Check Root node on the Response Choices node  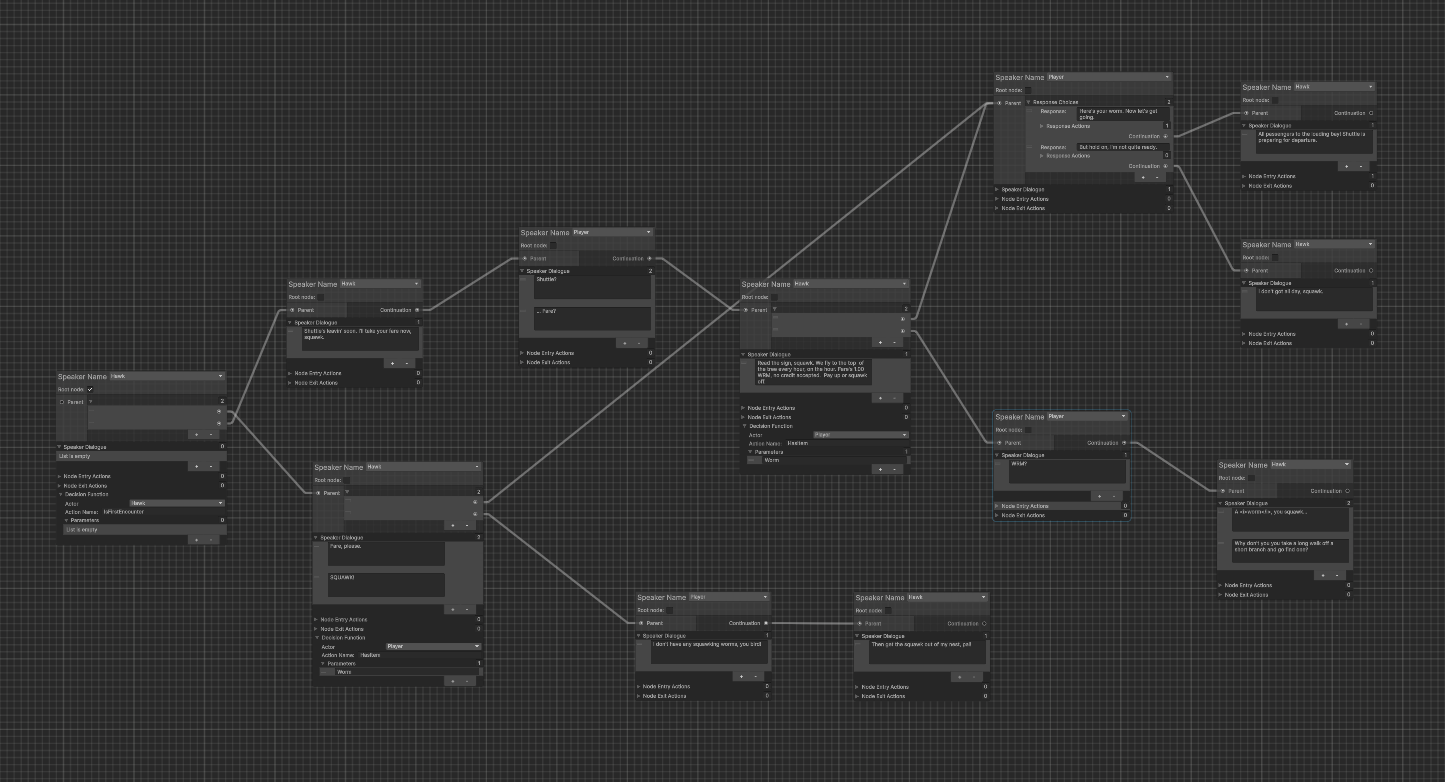[x=1027, y=90]
